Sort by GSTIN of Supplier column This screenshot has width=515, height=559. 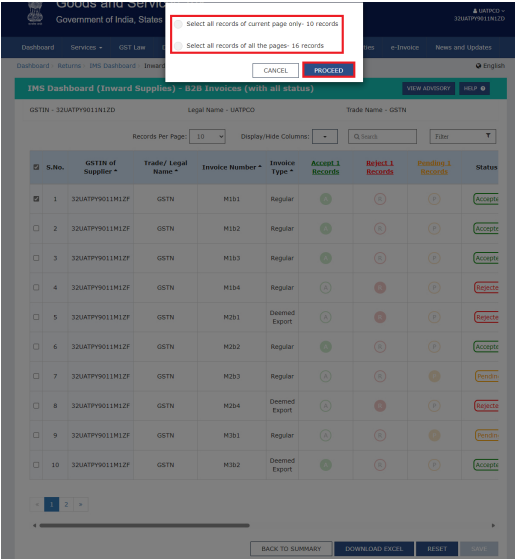tap(101, 167)
